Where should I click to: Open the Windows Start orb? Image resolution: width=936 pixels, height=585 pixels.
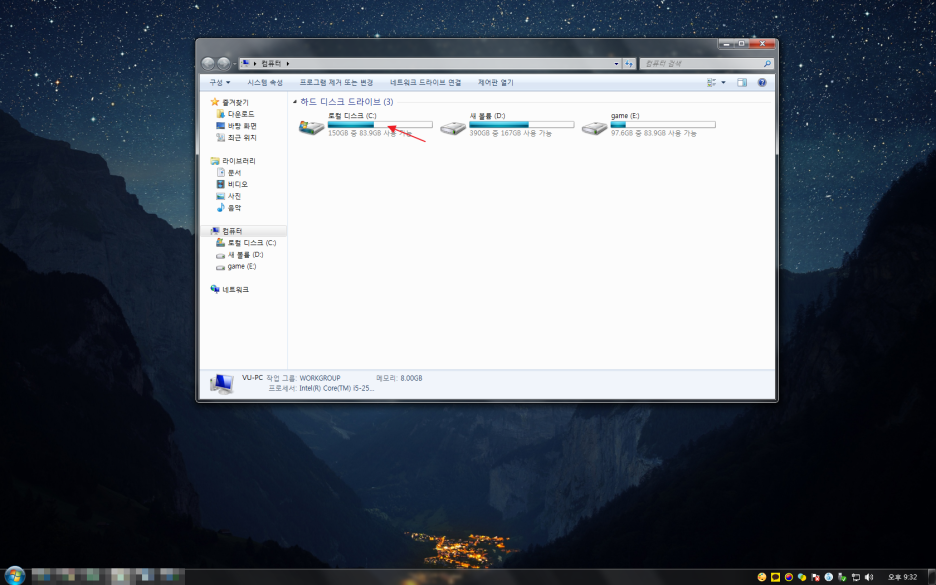coord(14,576)
